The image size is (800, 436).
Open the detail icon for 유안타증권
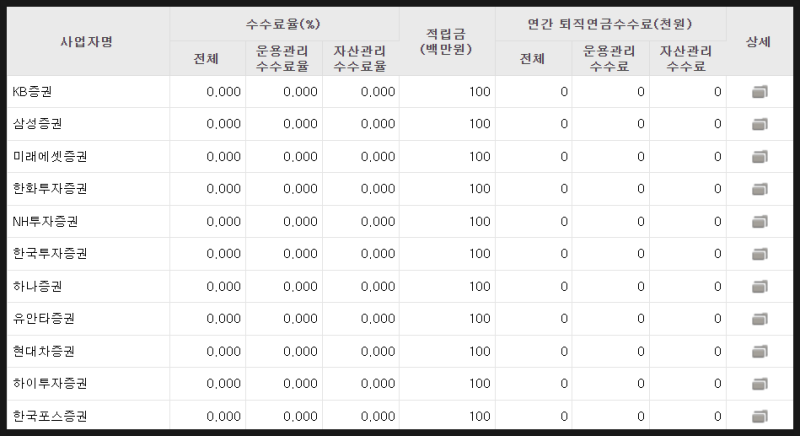tap(760, 319)
